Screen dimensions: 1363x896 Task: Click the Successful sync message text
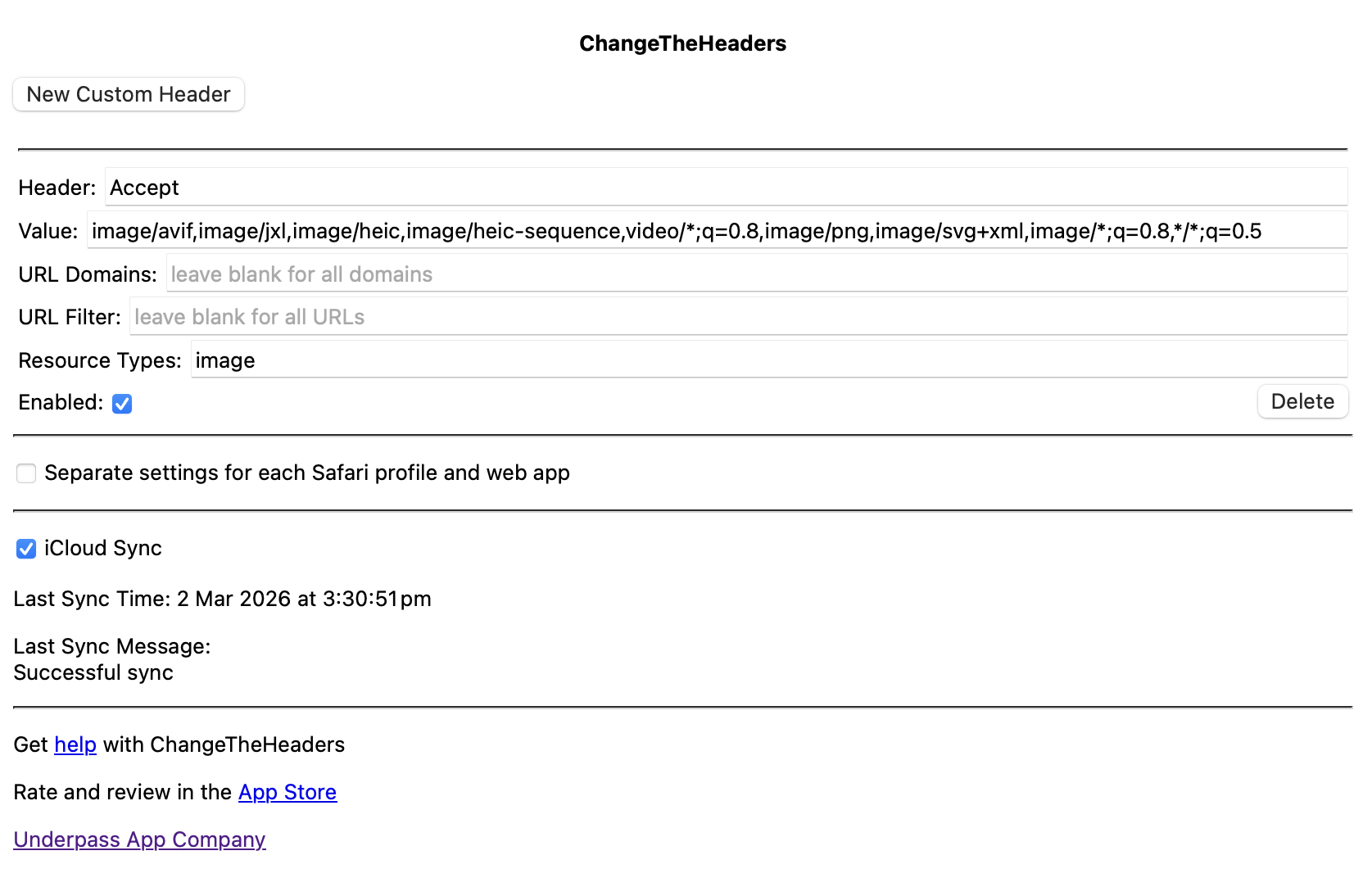click(93, 672)
